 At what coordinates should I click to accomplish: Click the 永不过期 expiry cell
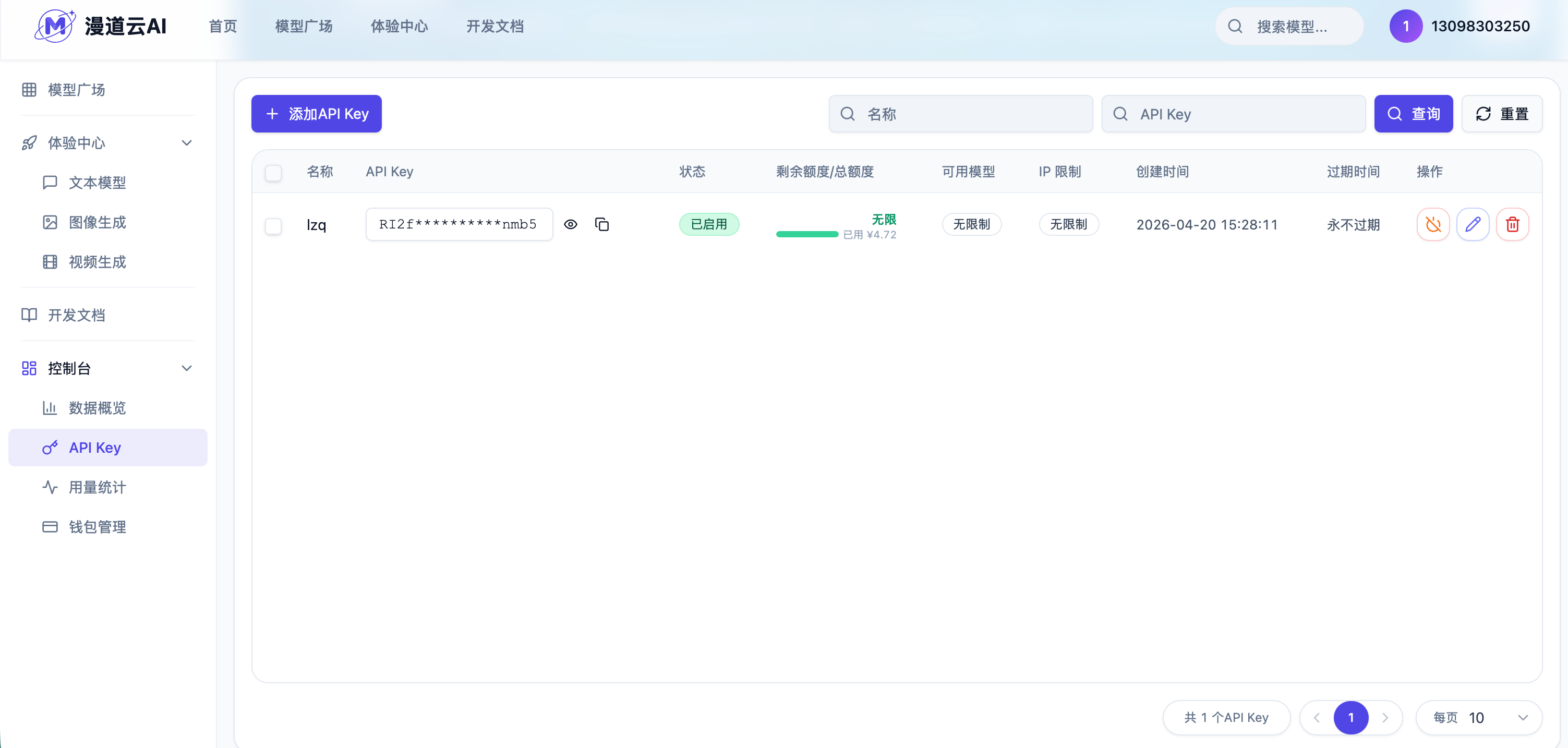pos(1353,225)
